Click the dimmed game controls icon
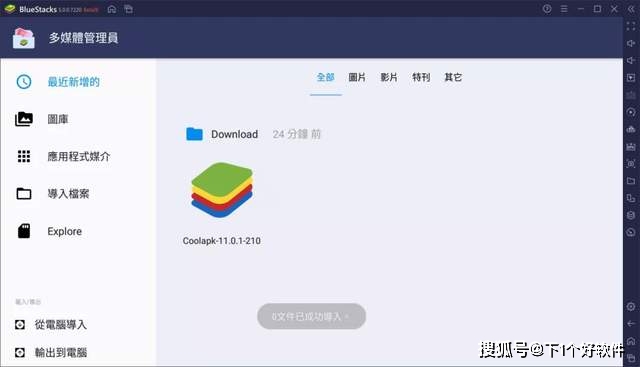The image size is (640, 367). [631, 95]
